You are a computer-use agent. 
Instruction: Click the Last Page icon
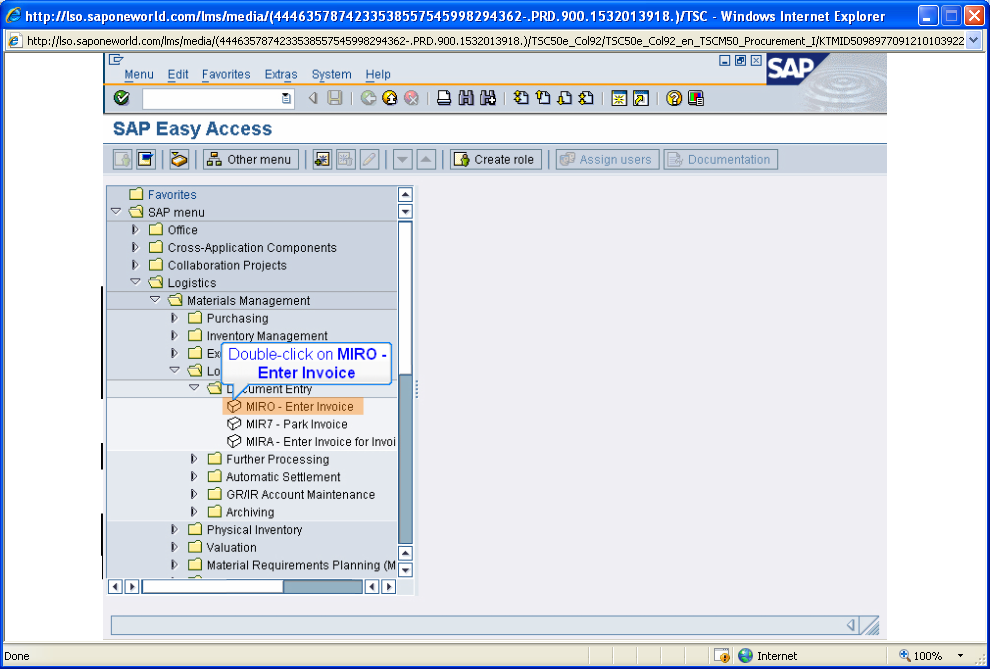(586, 98)
